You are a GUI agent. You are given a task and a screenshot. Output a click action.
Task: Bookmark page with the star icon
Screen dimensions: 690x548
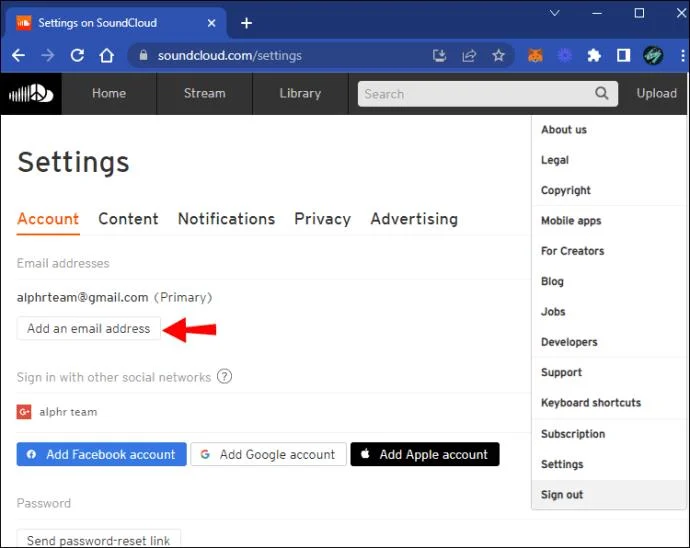pos(498,55)
